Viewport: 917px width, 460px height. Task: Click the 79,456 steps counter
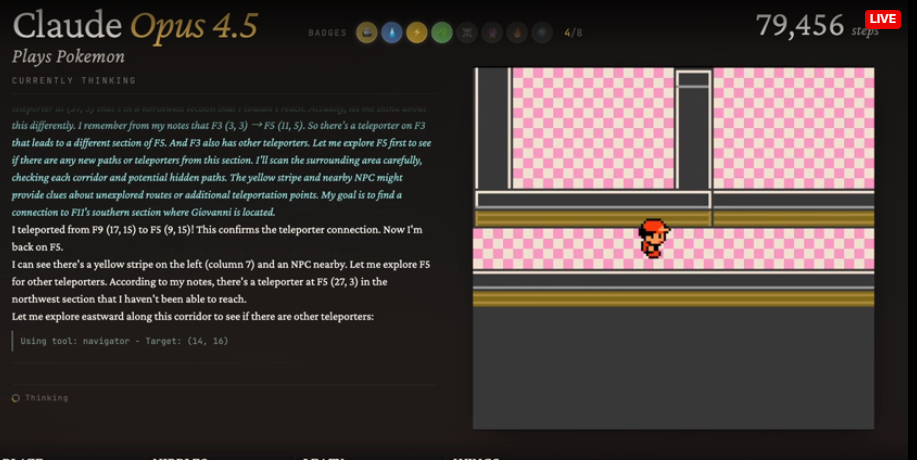pos(816,26)
